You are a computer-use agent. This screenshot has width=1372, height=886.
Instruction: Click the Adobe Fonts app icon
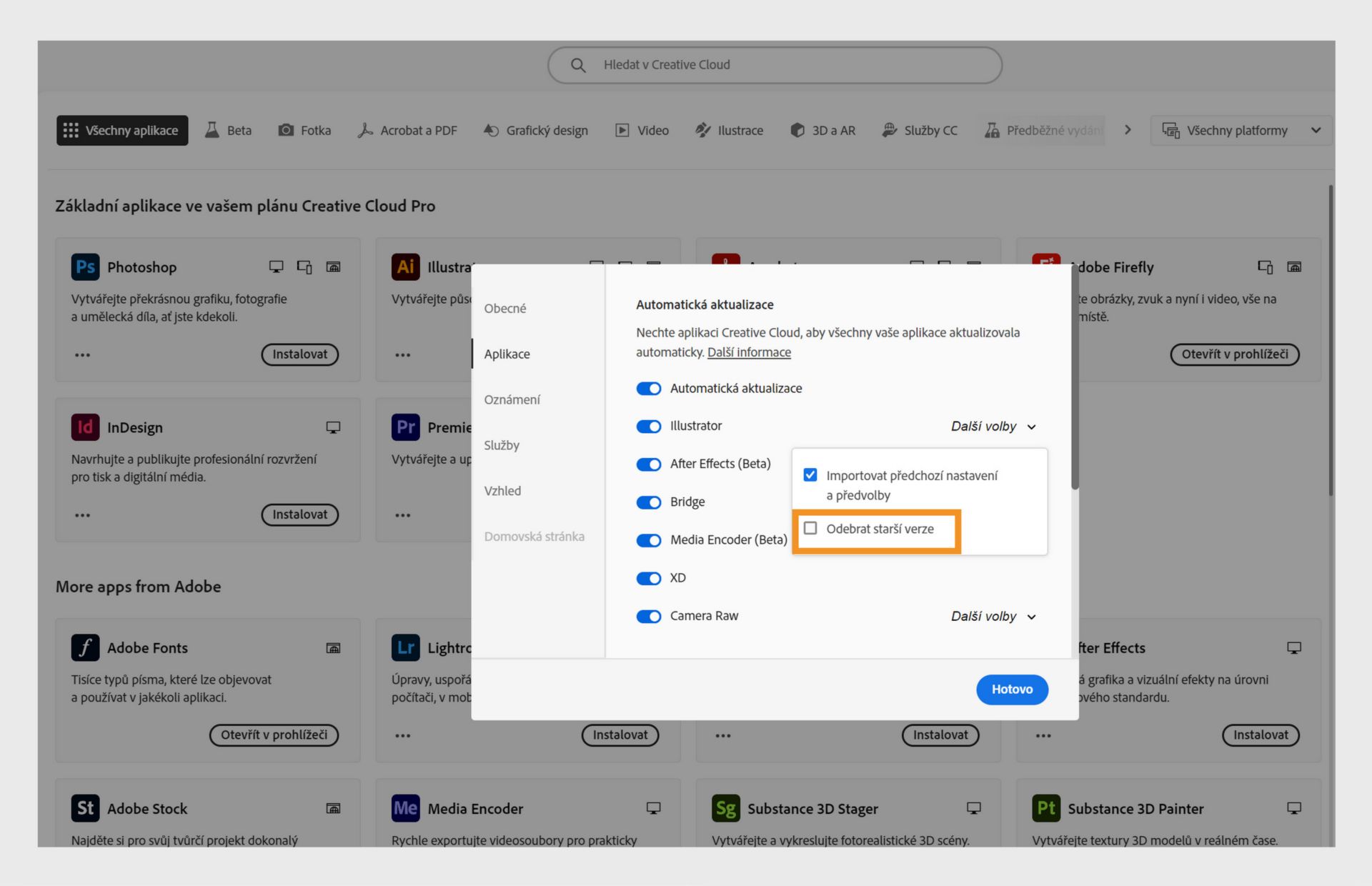85,648
